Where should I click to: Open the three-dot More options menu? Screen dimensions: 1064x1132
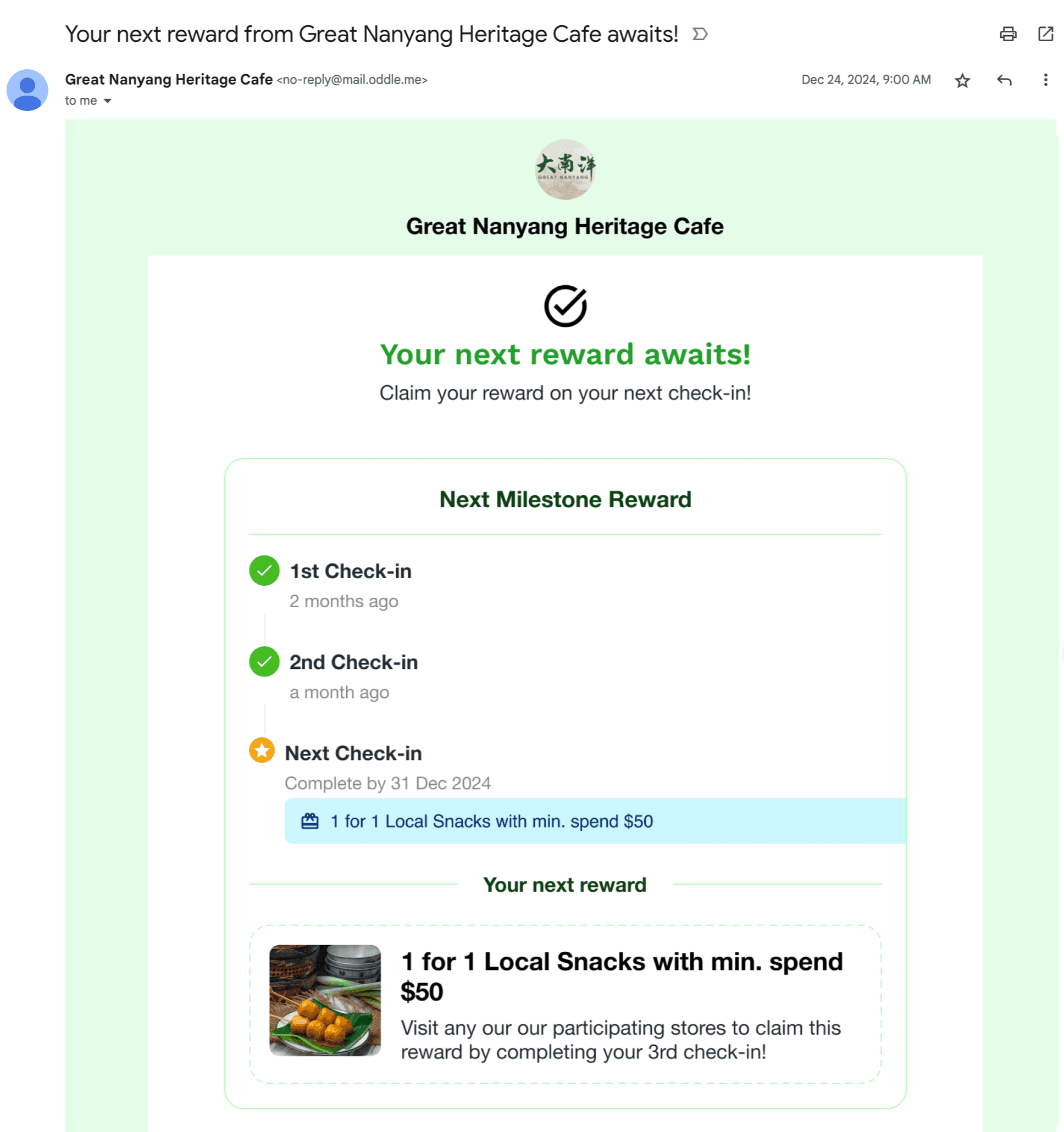(x=1045, y=80)
